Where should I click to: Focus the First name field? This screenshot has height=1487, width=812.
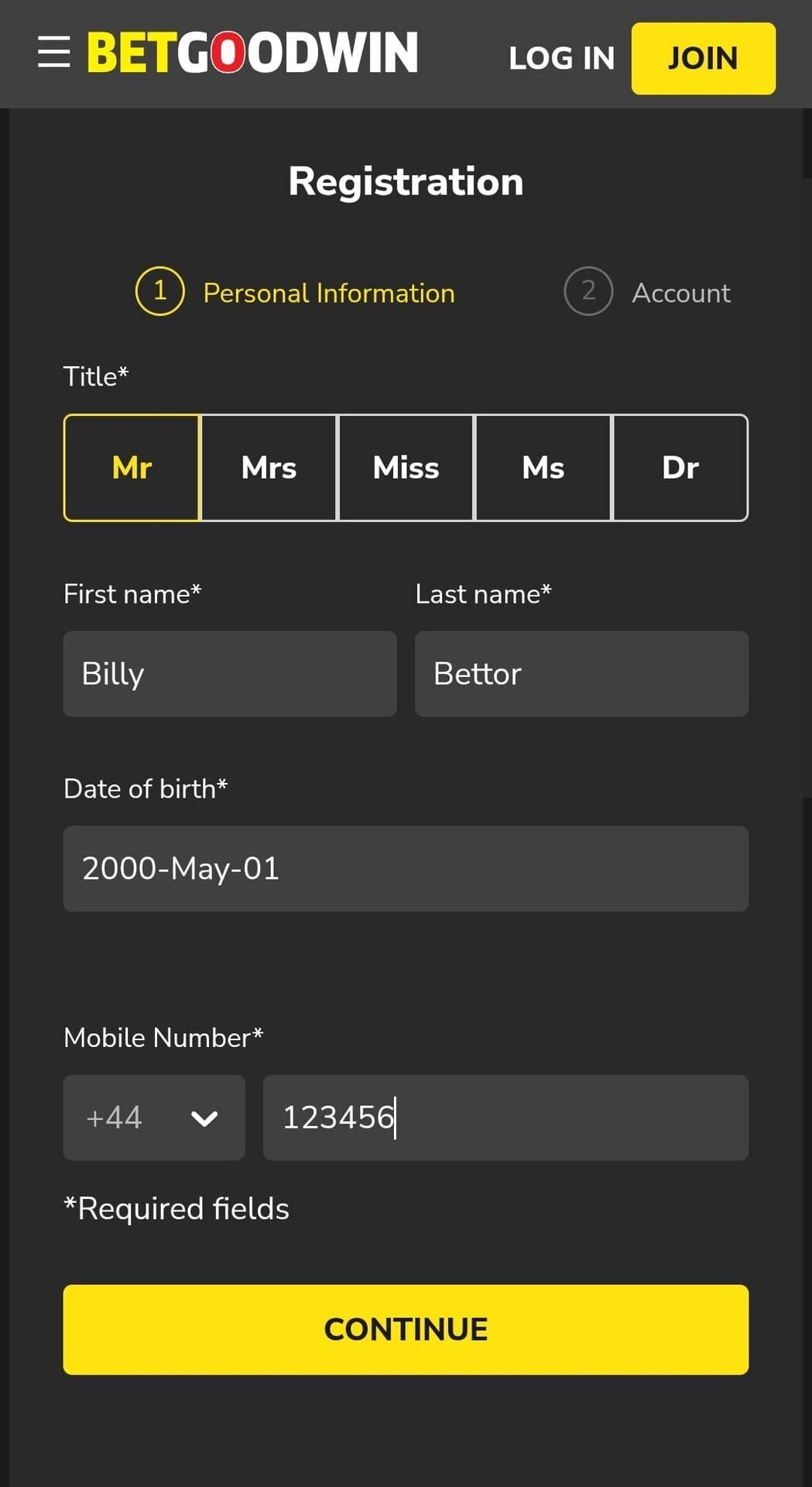pos(230,674)
